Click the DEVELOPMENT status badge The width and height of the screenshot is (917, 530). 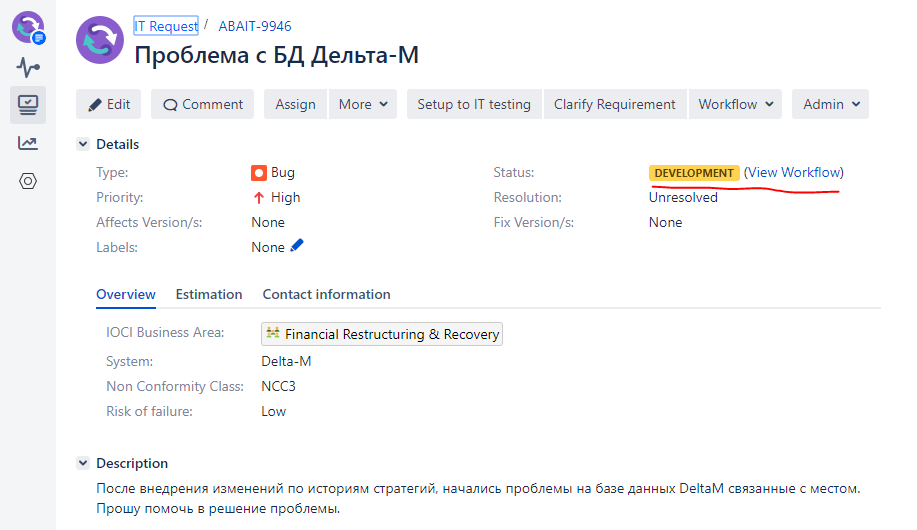(694, 173)
